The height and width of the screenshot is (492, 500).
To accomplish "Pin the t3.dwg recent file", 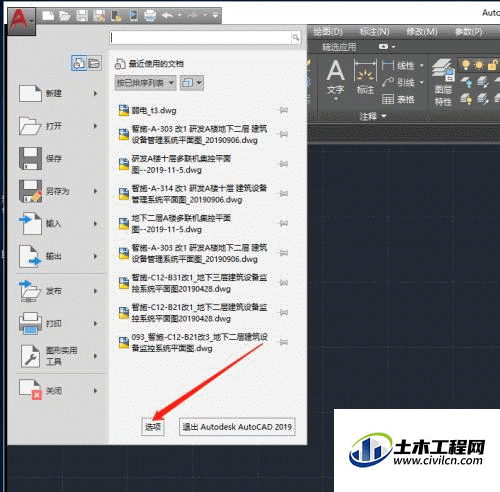I will 283,110.
